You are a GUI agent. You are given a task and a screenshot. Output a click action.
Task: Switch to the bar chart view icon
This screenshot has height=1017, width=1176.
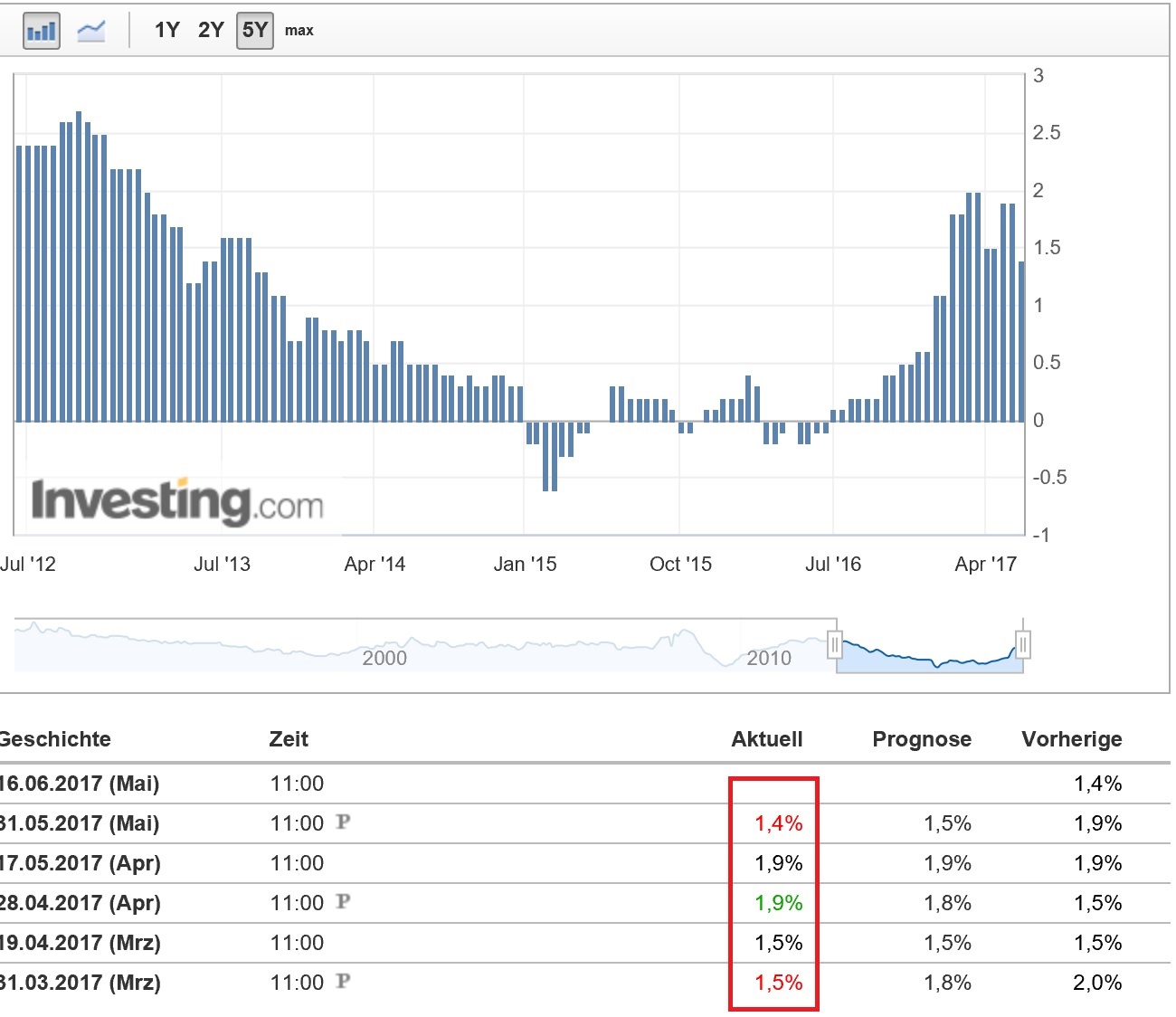42,32
